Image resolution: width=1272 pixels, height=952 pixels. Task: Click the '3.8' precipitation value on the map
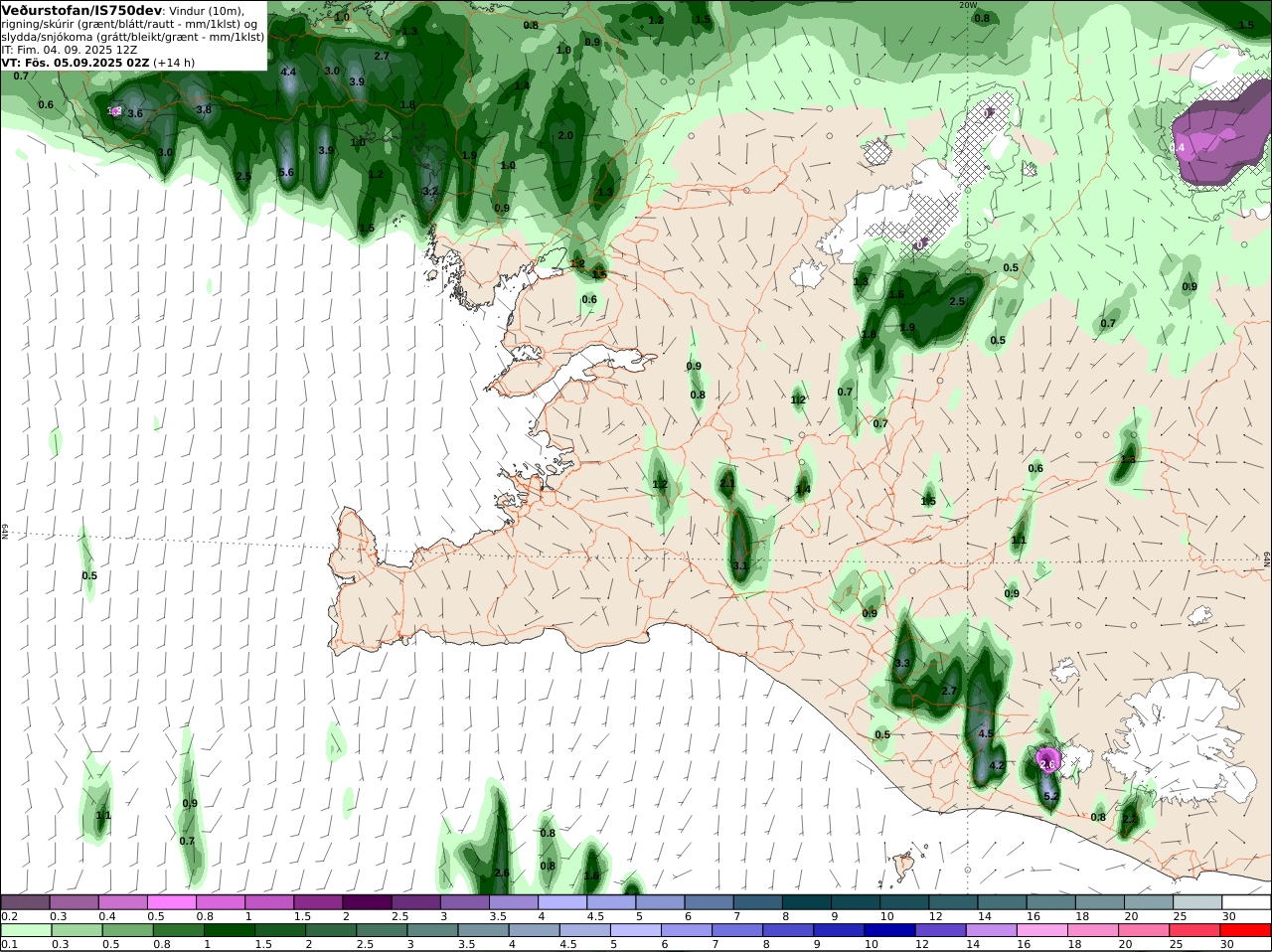click(x=204, y=109)
